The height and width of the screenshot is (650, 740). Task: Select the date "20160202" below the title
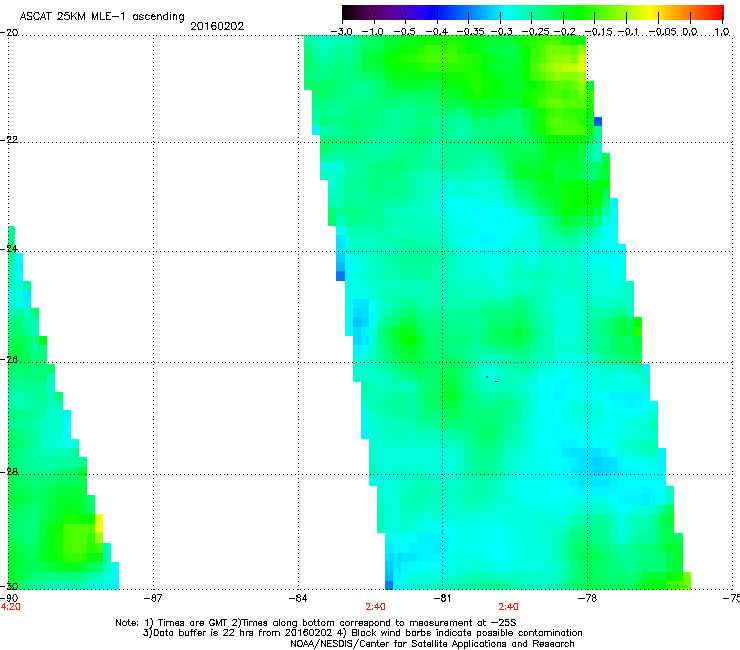pyautogui.click(x=217, y=26)
